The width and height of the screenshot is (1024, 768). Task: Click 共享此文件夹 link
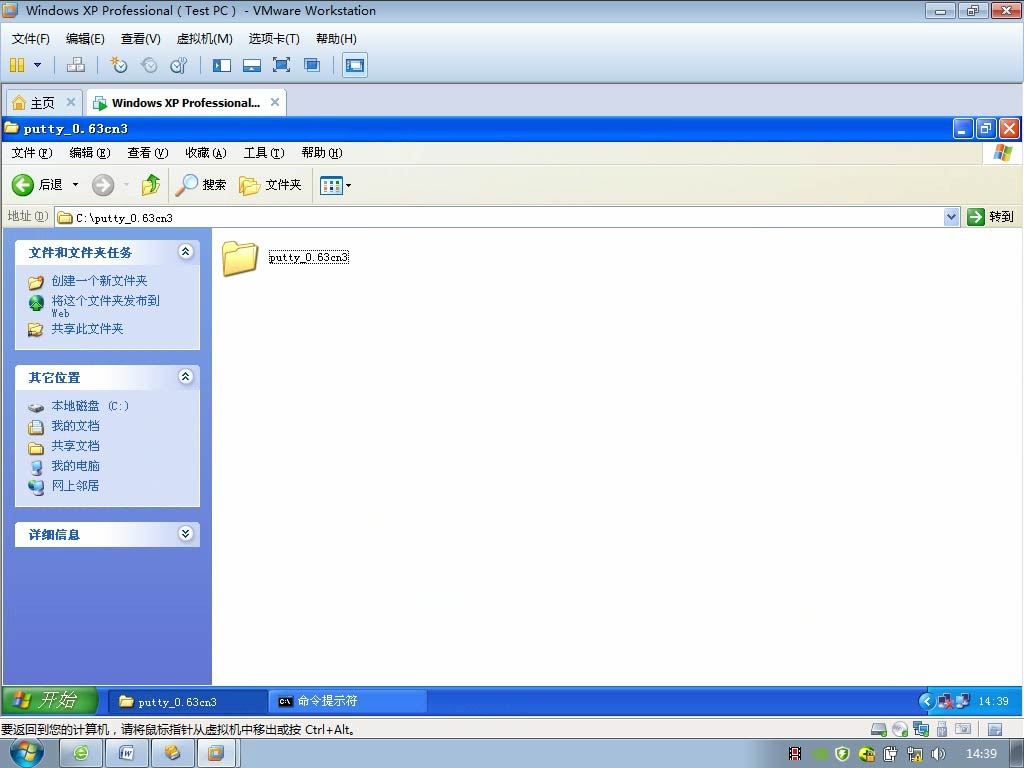pyautogui.click(x=88, y=328)
